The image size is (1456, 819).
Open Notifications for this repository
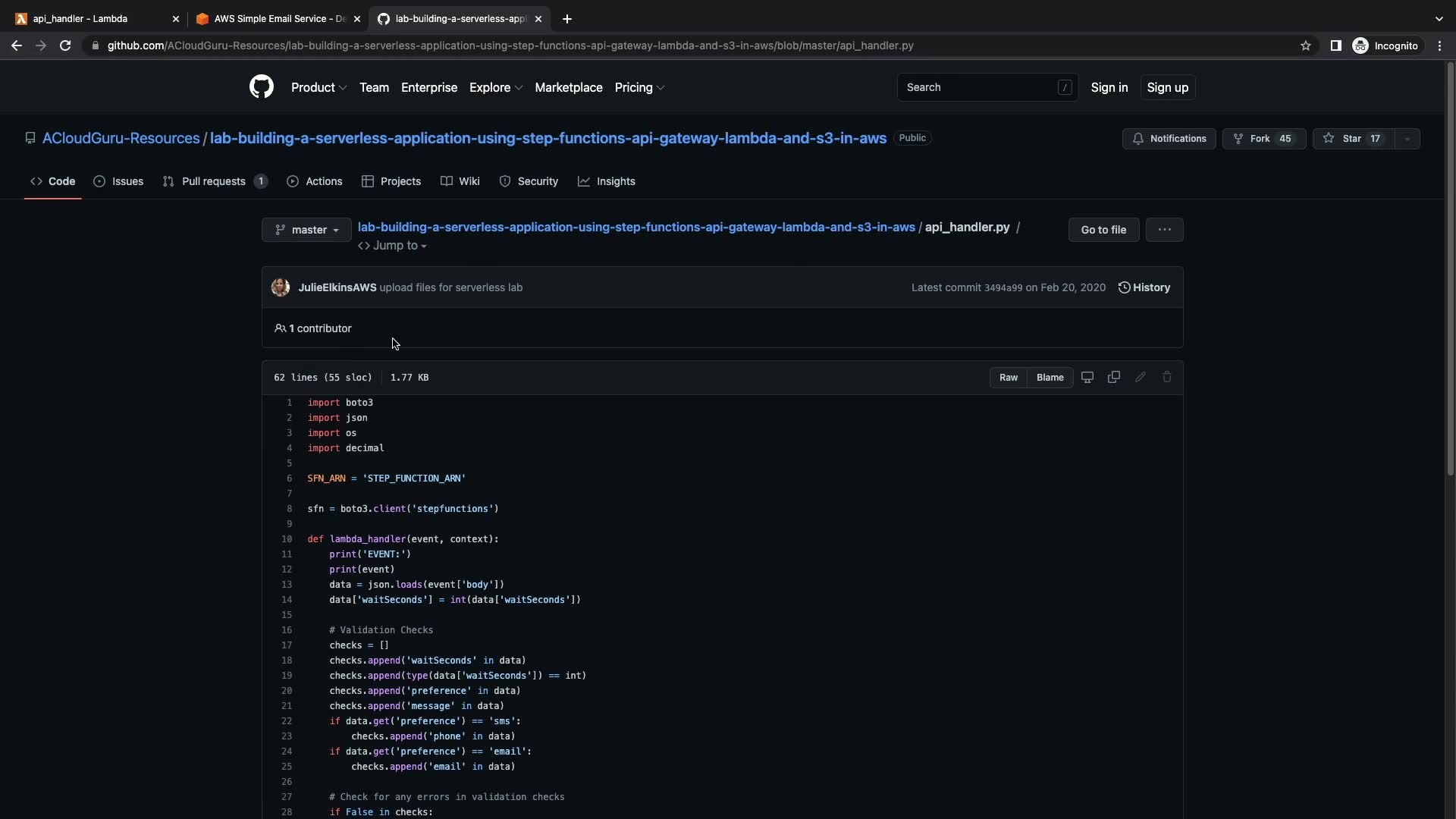tap(1169, 139)
